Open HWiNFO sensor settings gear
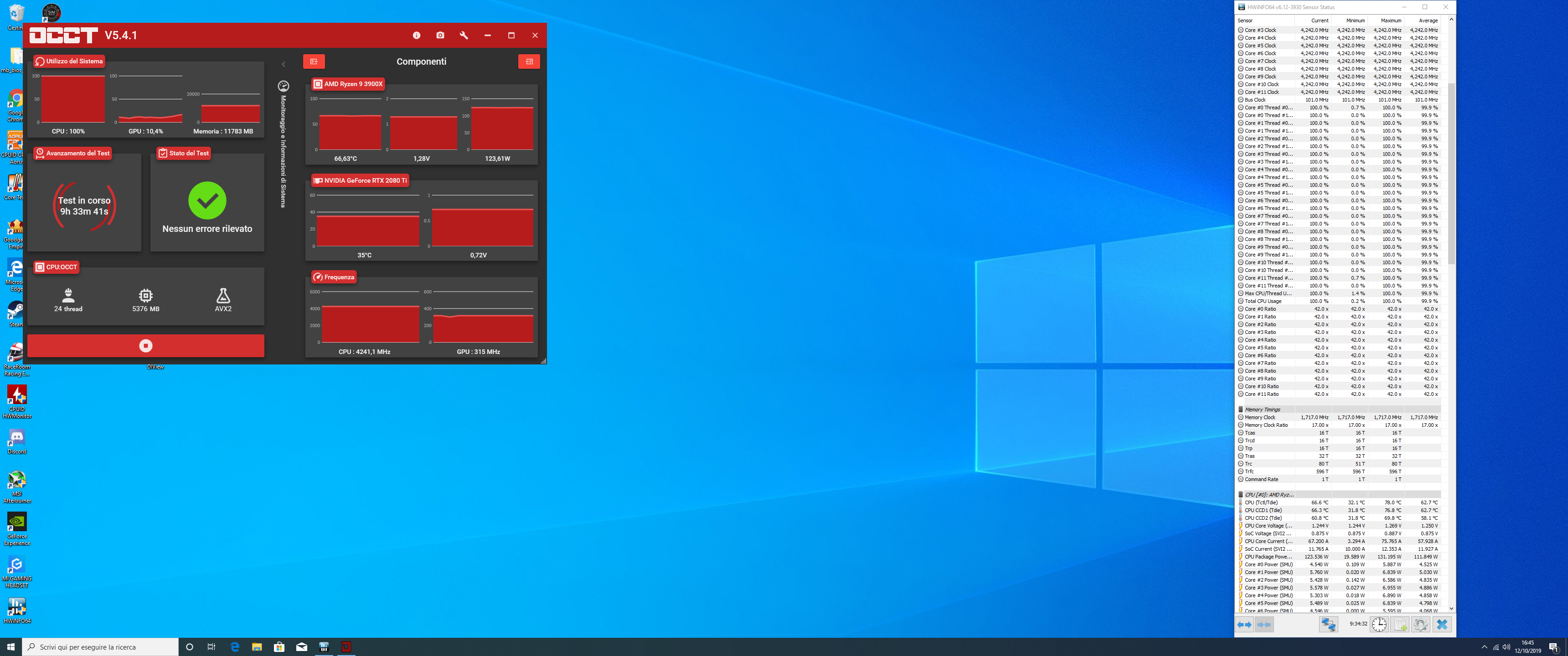The width and height of the screenshot is (1568, 656). 1421,625
